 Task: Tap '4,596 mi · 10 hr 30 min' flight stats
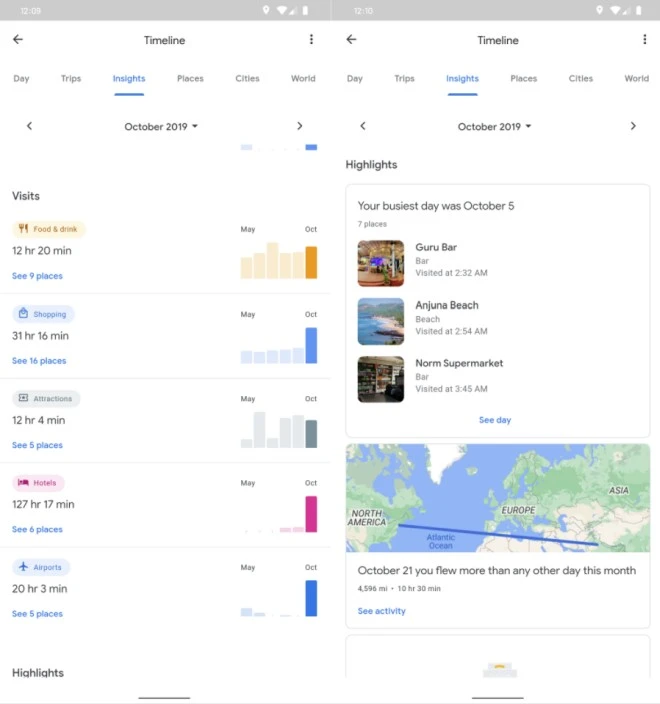[399, 589]
